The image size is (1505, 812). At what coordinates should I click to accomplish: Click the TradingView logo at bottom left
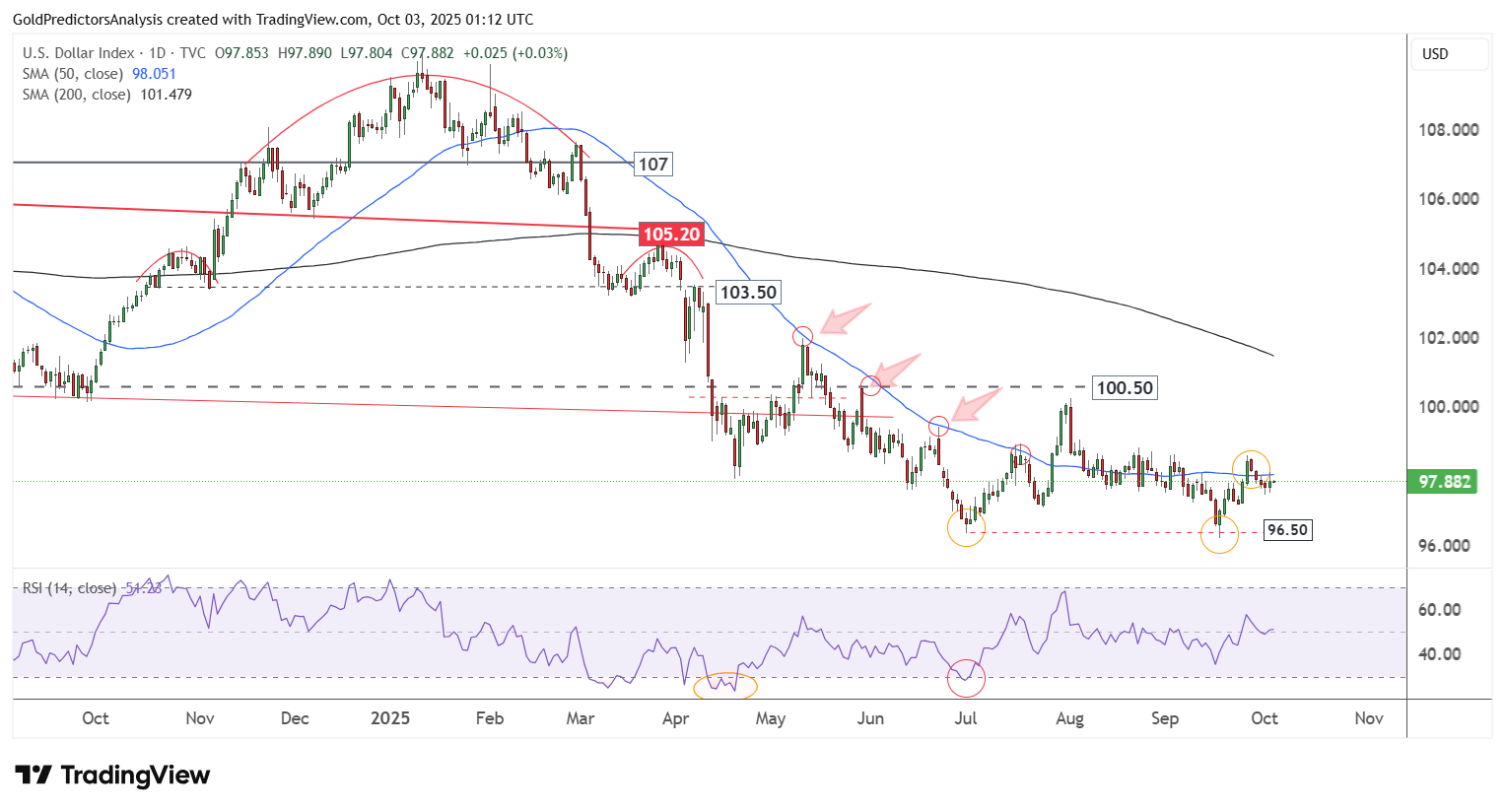[112, 776]
